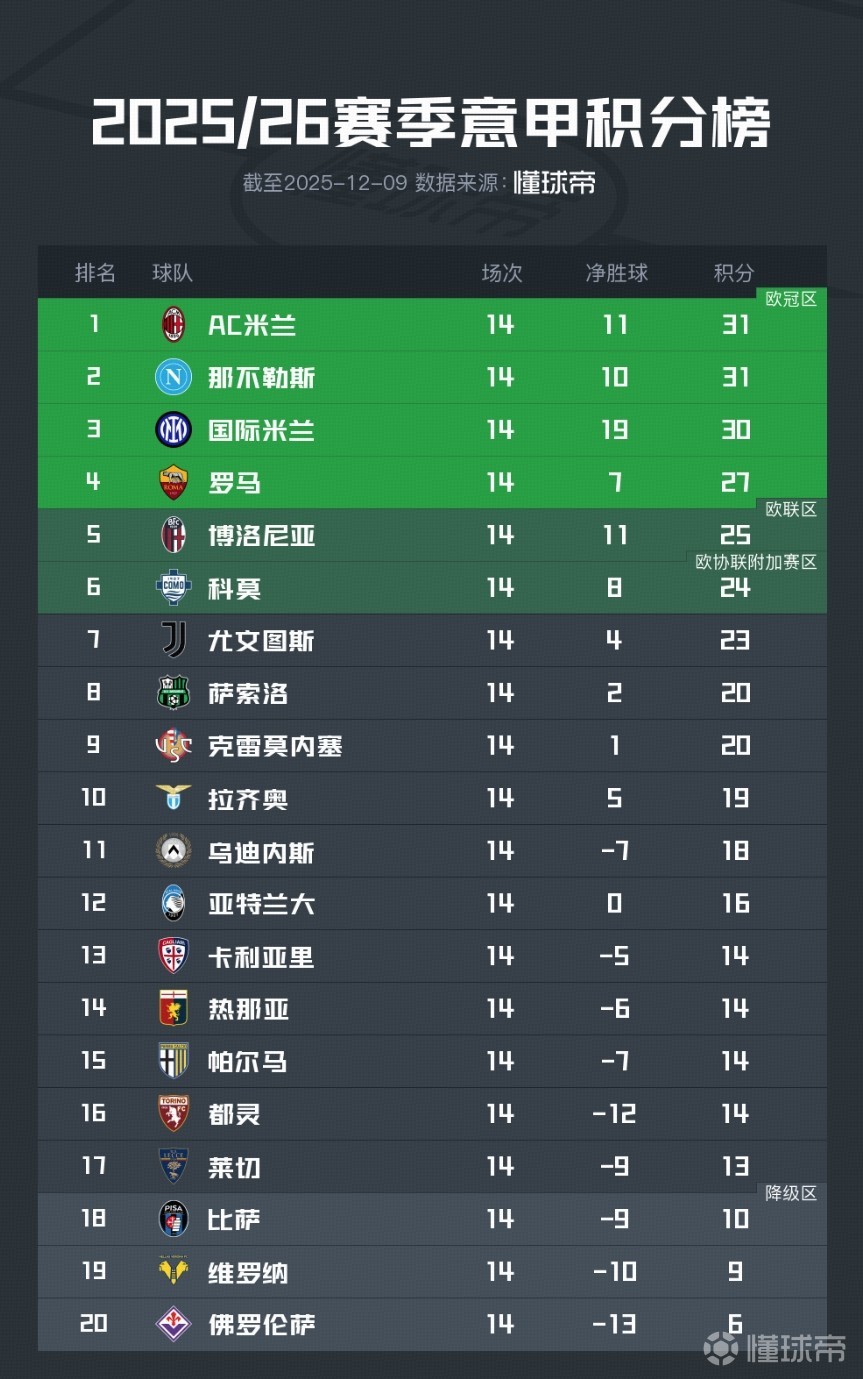The width and height of the screenshot is (863, 1379).
Task: Select the 国际米兰 team badge
Action: point(173,430)
